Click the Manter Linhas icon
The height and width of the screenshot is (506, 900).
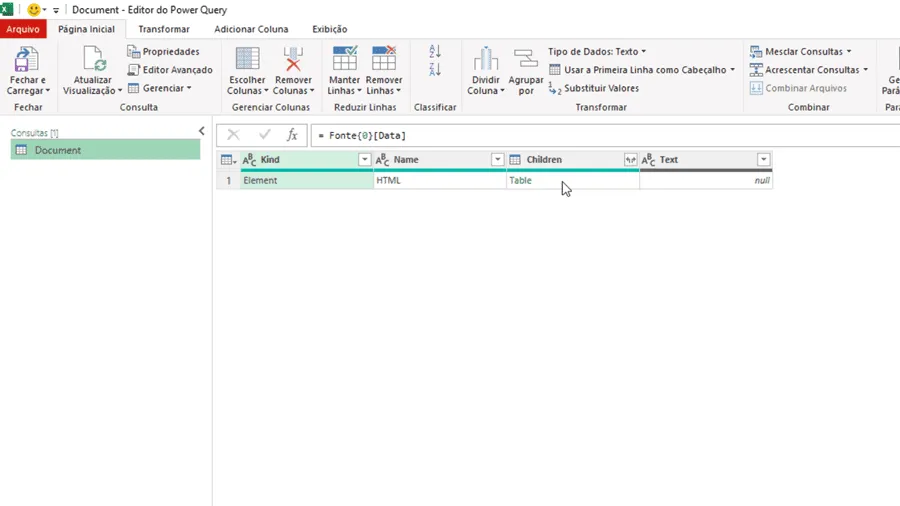pos(344,59)
